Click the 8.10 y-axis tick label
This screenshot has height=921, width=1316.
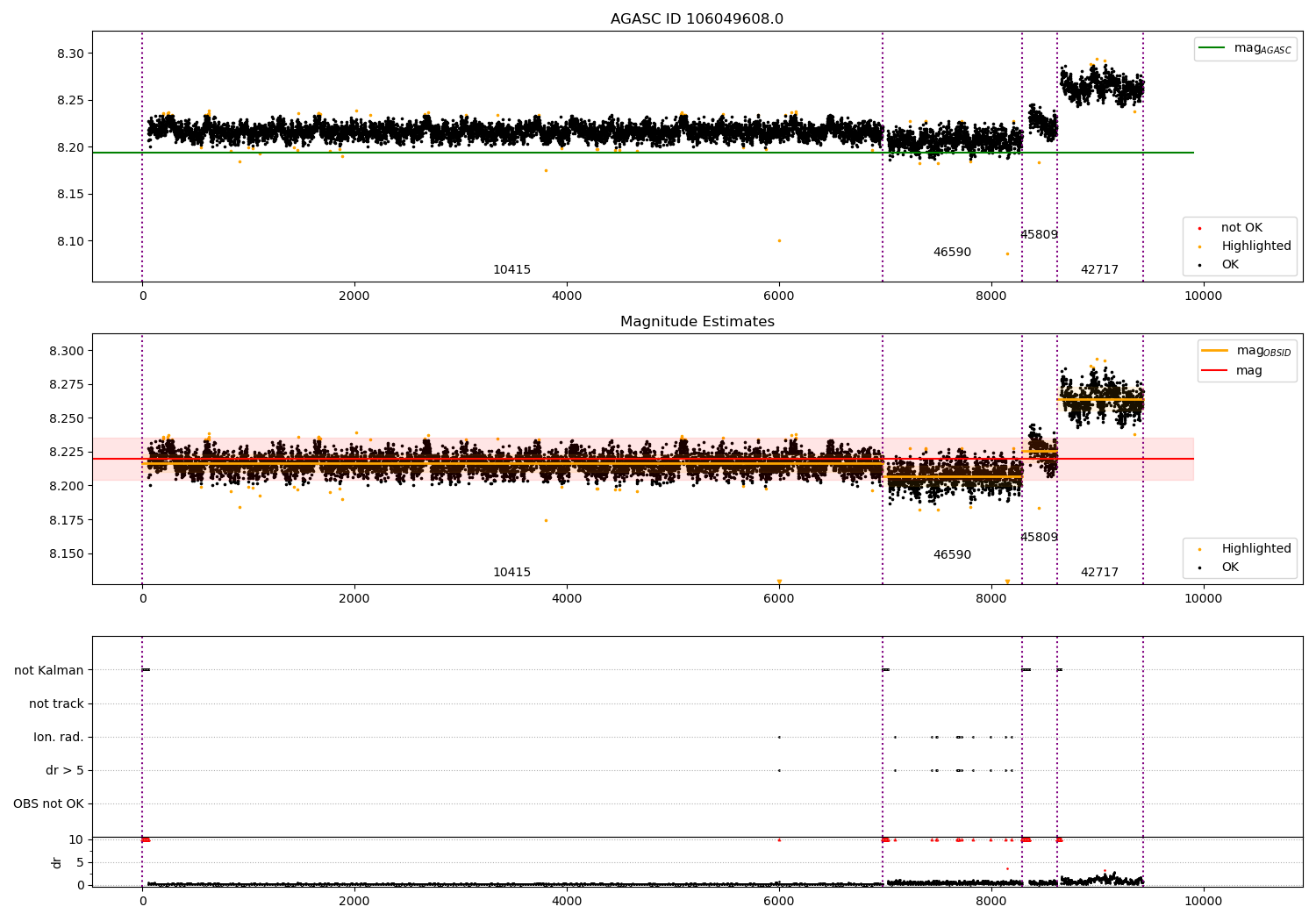pyautogui.click(x=70, y=242)
